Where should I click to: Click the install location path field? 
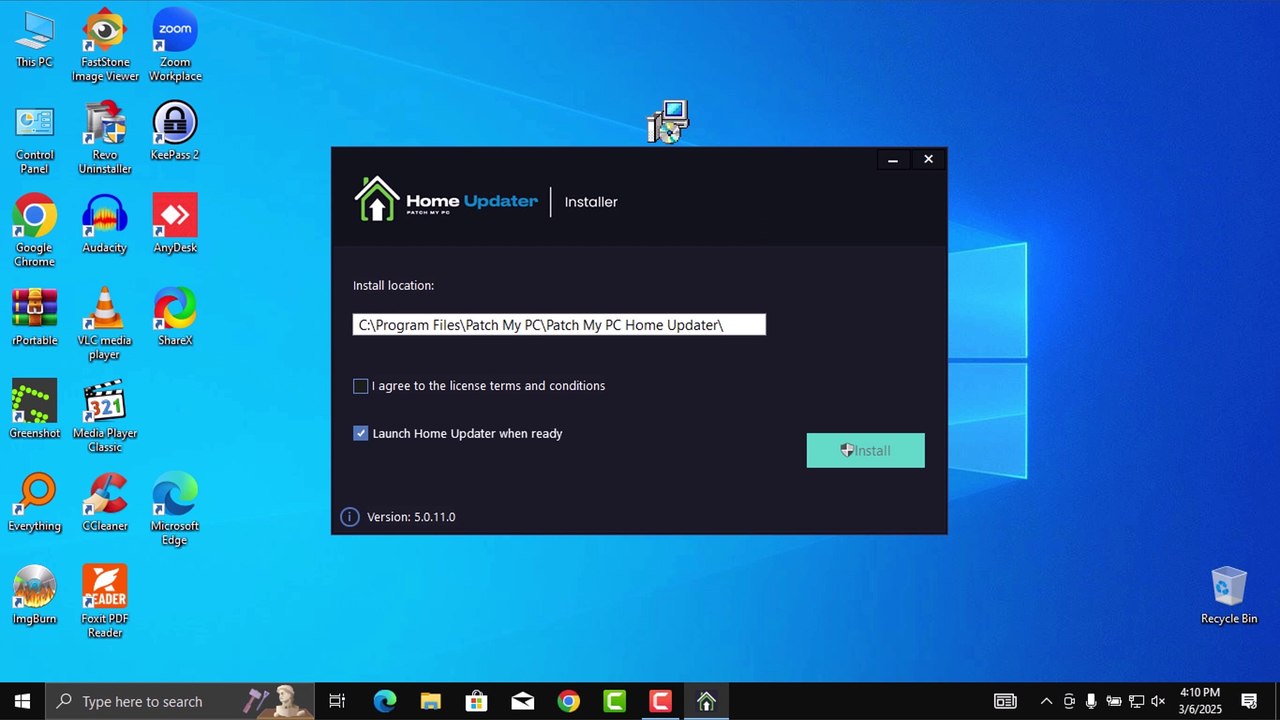(x=559, y=324)
